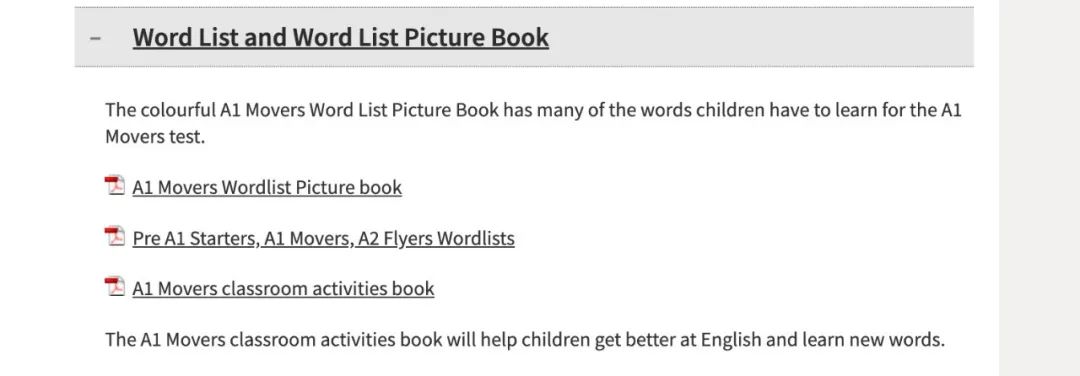Click the light grey margin on the right

tap(1039, 188)
